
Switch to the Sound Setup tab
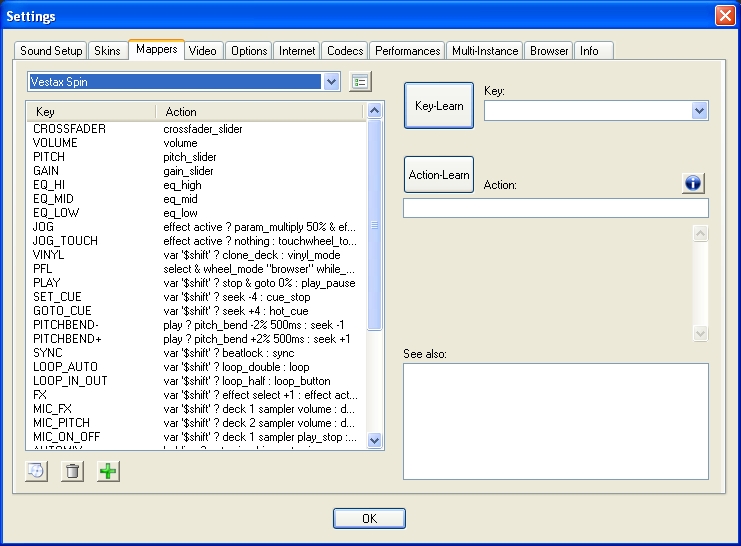point(51,50)
